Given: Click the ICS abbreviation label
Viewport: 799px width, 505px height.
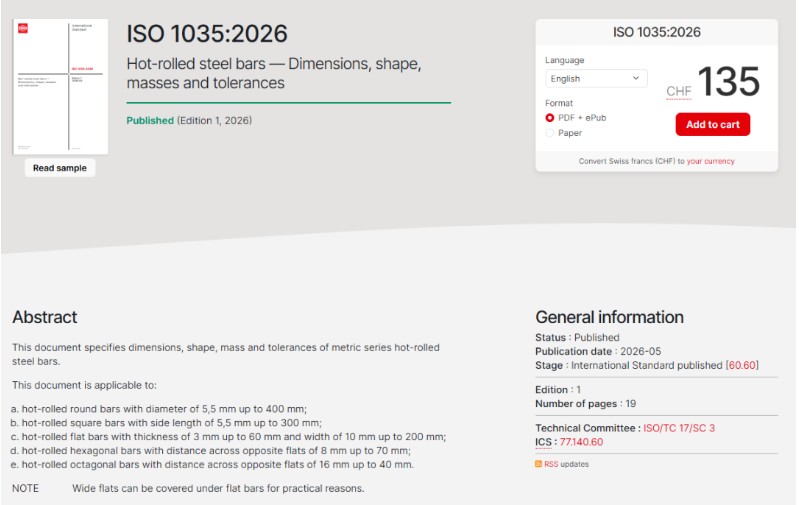Looking at the screenshot, I should click(x=543, y=442).
